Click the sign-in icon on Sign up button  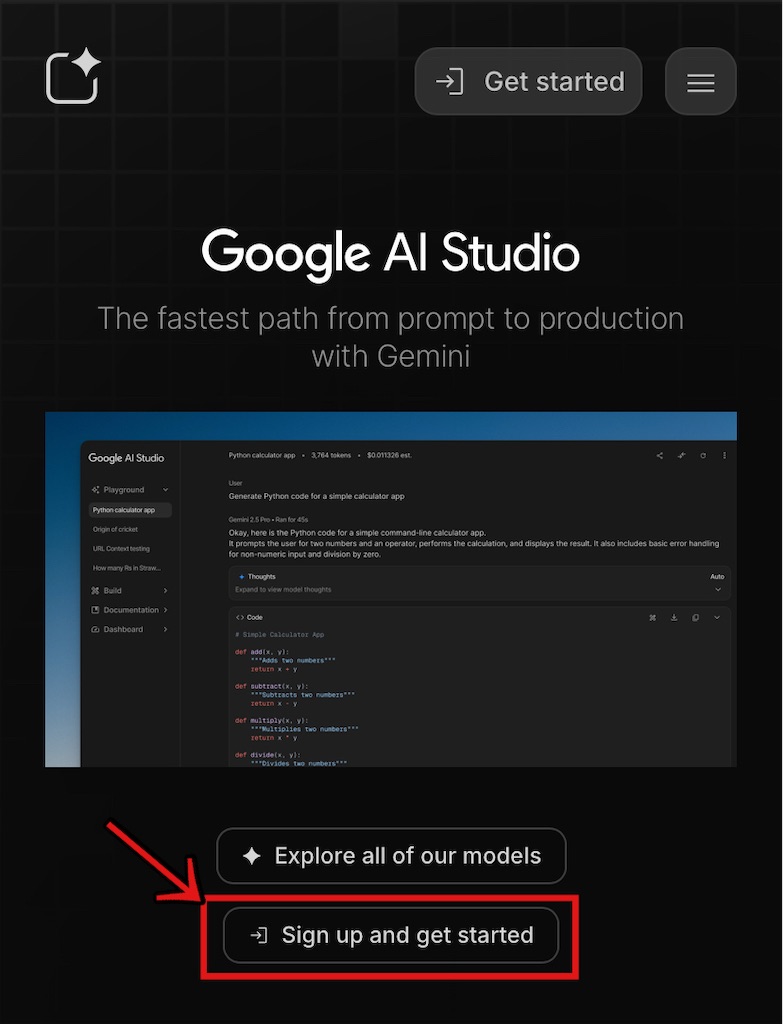259,935
